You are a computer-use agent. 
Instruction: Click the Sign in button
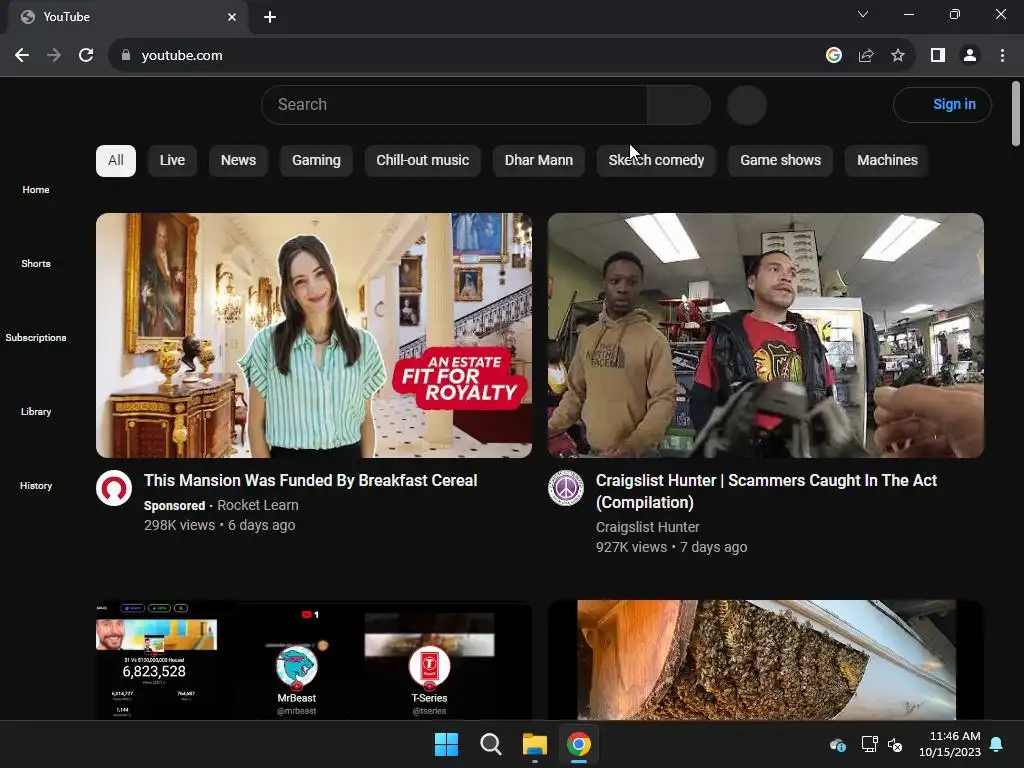(x=942, y=104)
